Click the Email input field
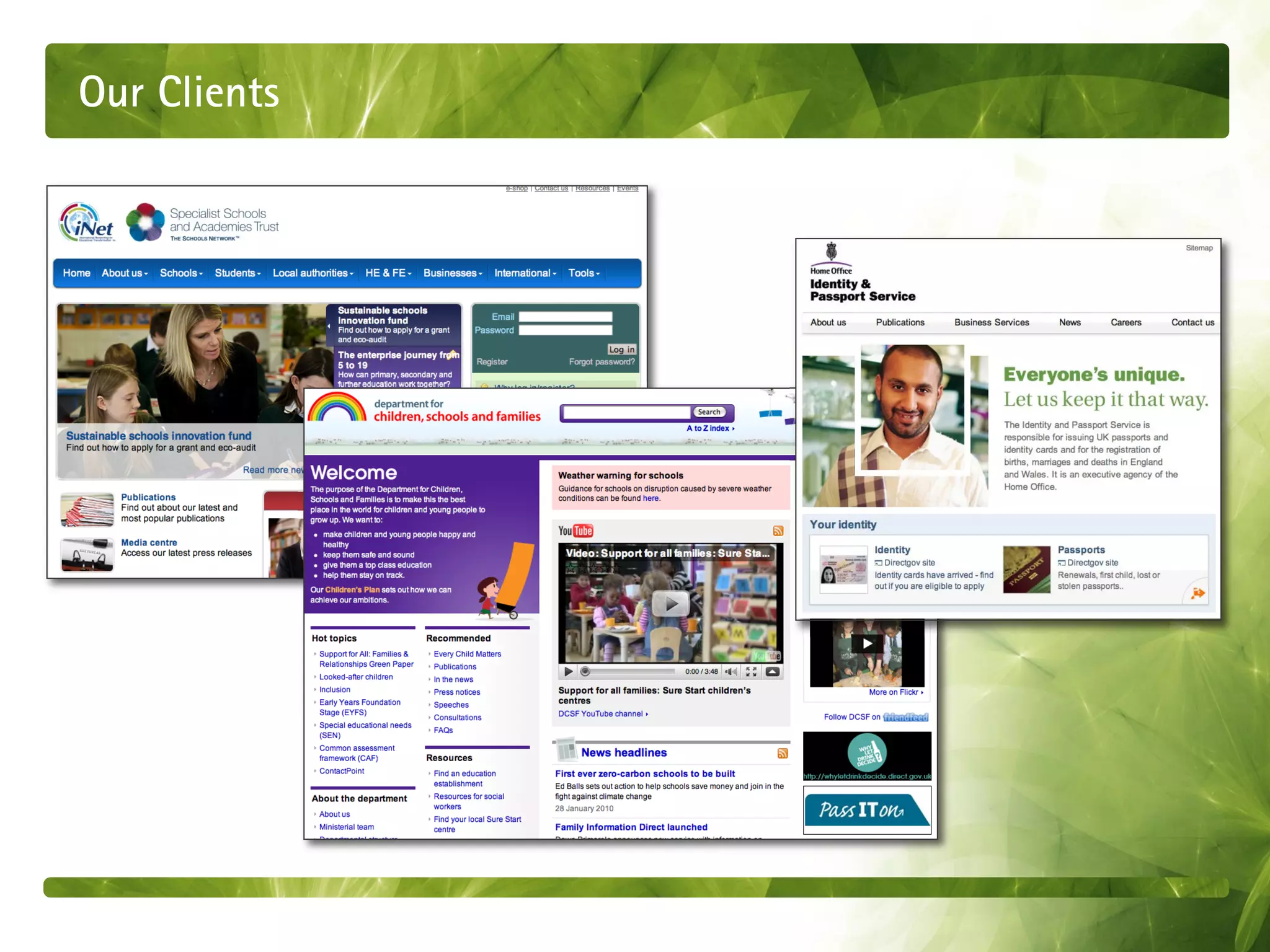 pos(566,317)
